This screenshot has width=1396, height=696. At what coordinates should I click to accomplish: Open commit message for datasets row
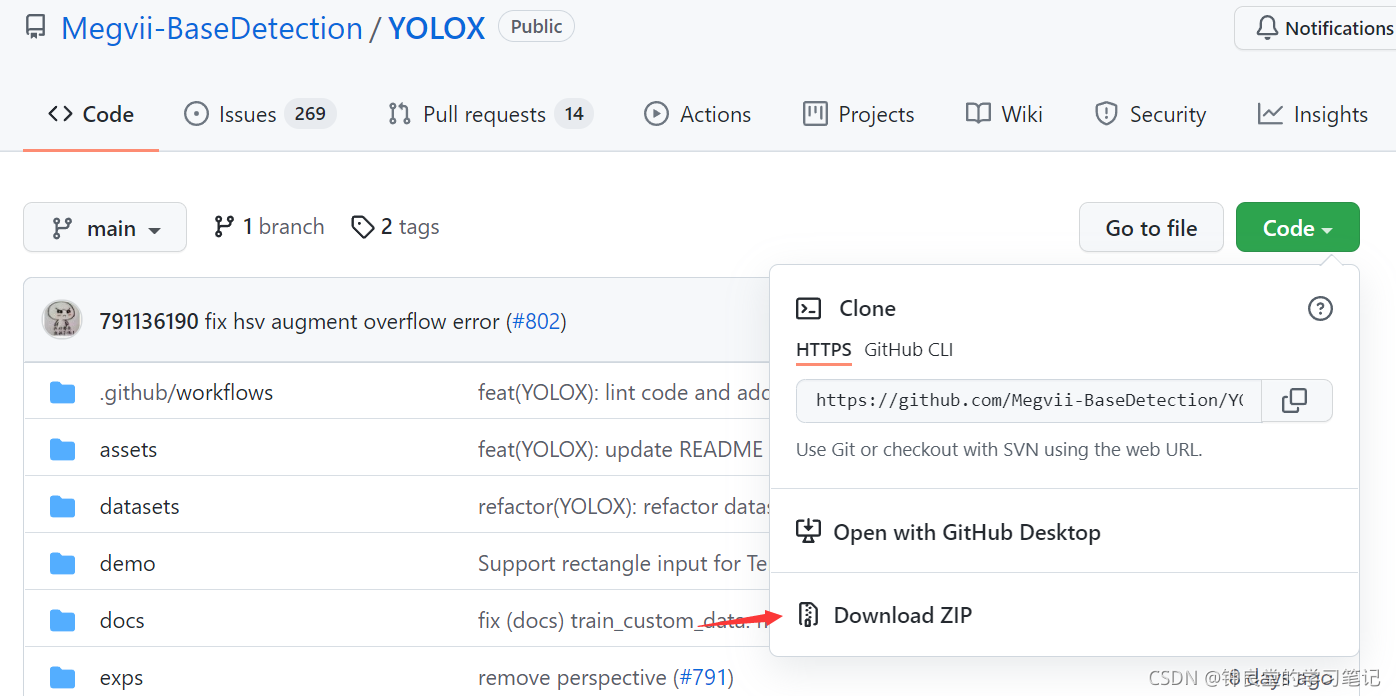[x=624, y=506]
